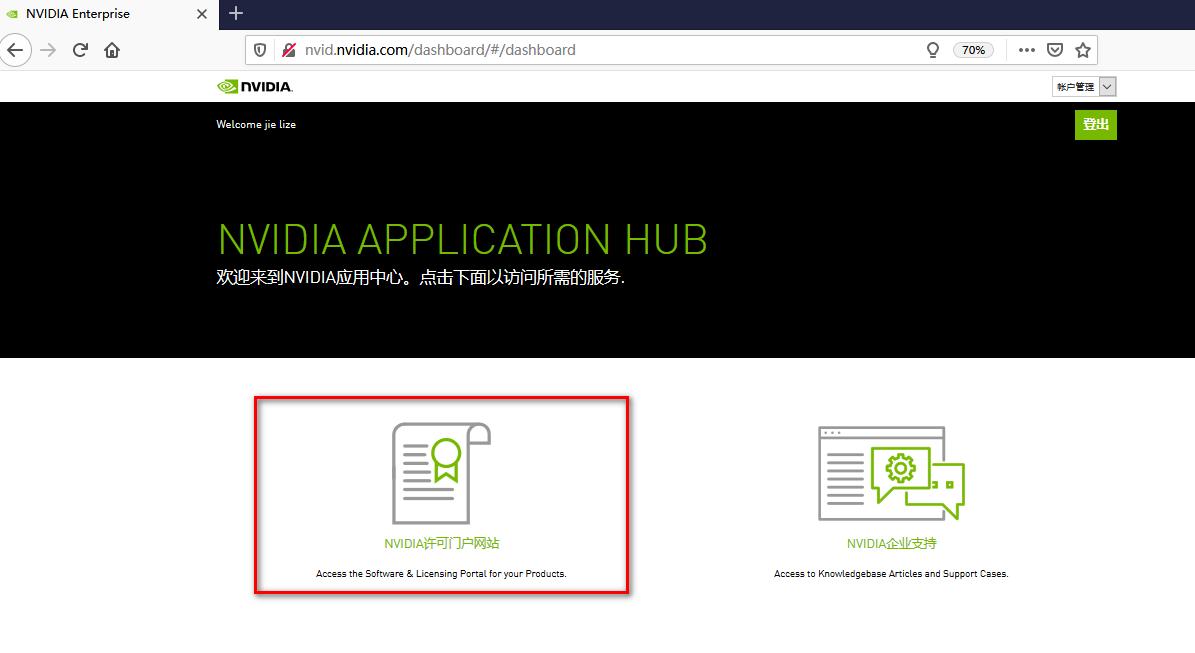This screenshot has height=653, width=1195.
Task: Go back to the previous page
Action: pos(16,50)
